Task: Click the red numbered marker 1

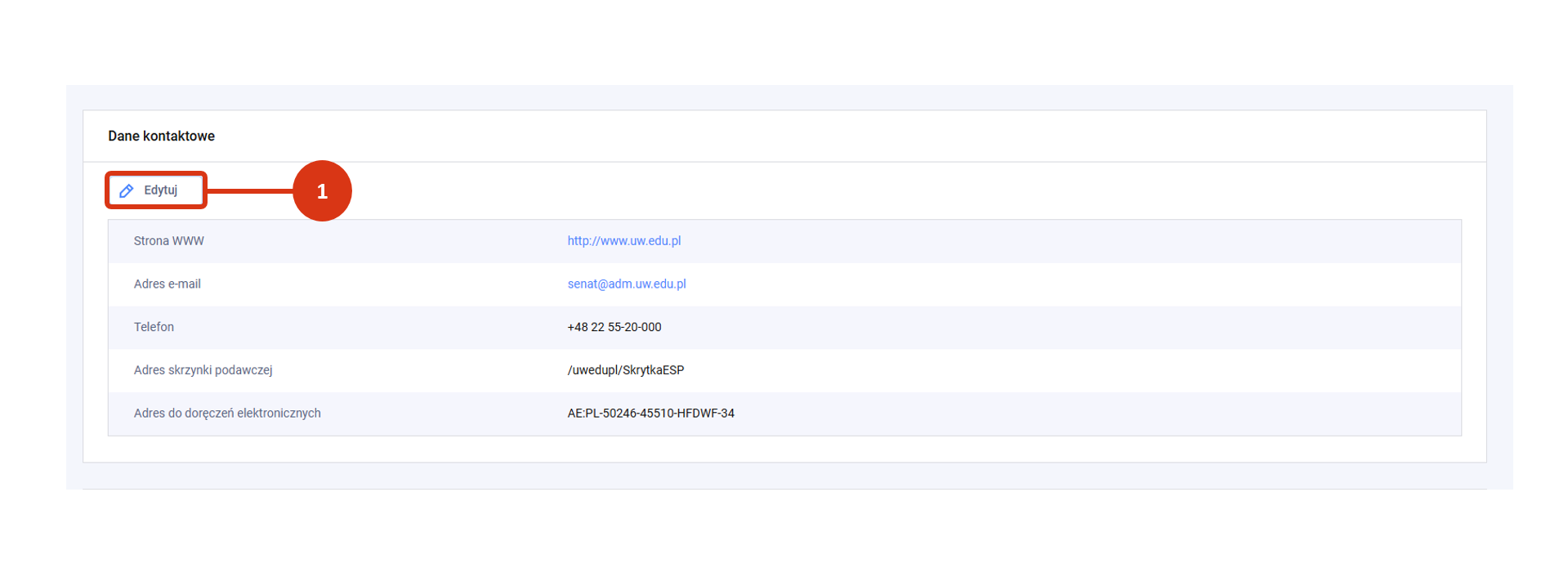Action: (x=322, y=190)
